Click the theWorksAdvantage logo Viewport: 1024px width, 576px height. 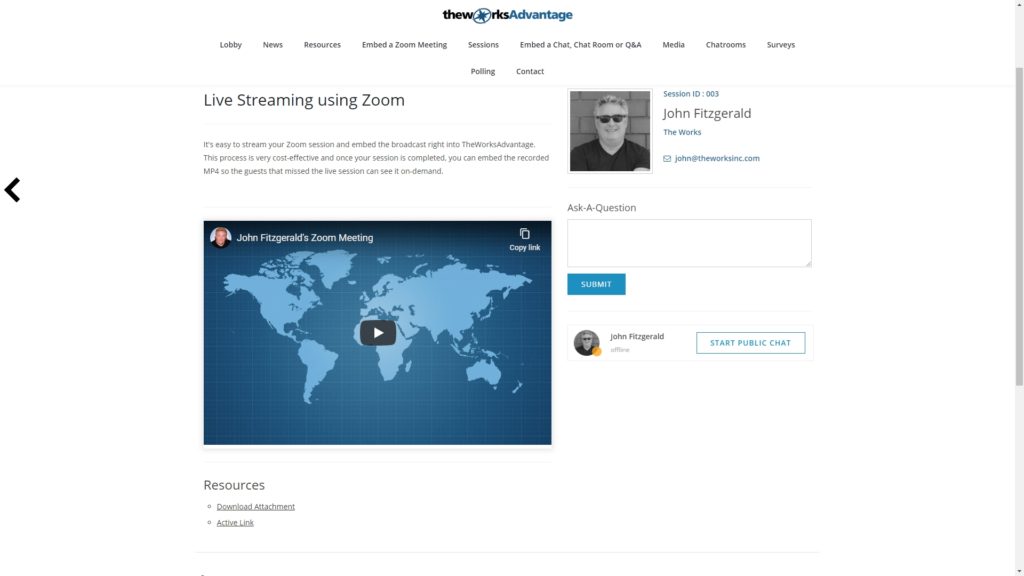click(507, 15)
